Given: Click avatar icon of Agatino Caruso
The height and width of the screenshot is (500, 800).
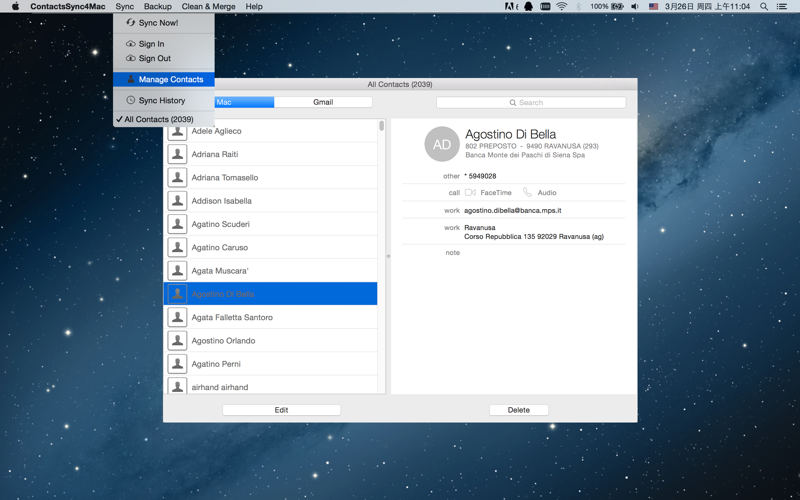Looking at the screenshot, I should [178, 247].
